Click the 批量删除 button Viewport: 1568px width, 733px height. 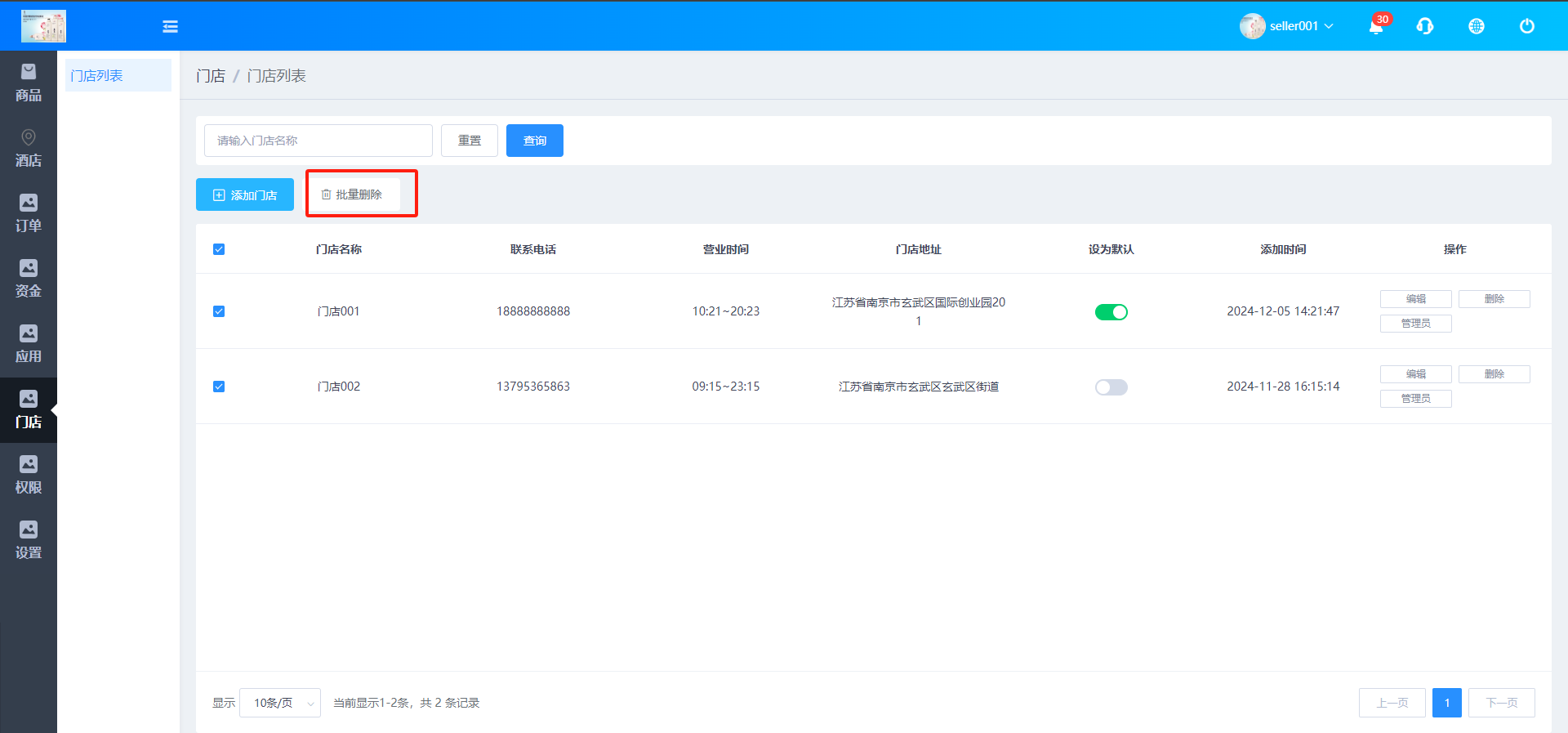352,194
